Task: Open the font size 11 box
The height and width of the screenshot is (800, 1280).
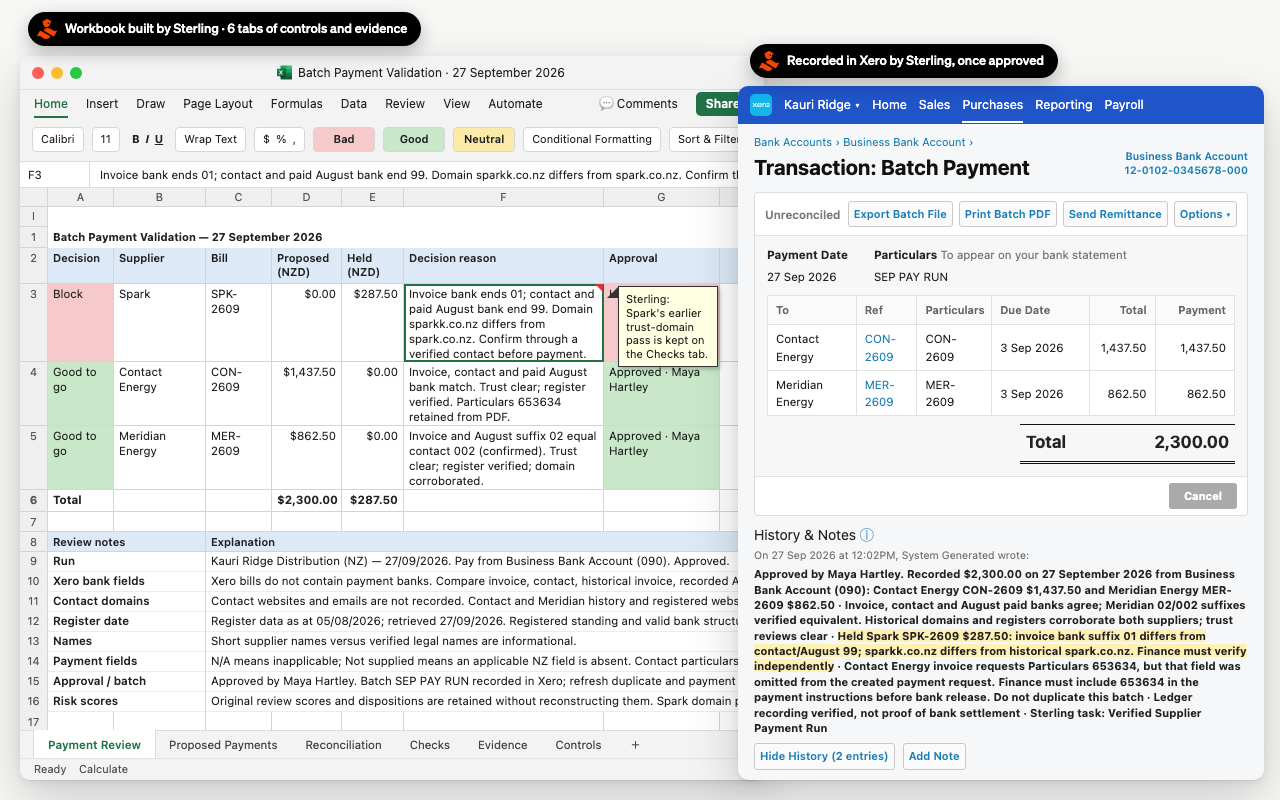Action: click(x=106, y=139)
